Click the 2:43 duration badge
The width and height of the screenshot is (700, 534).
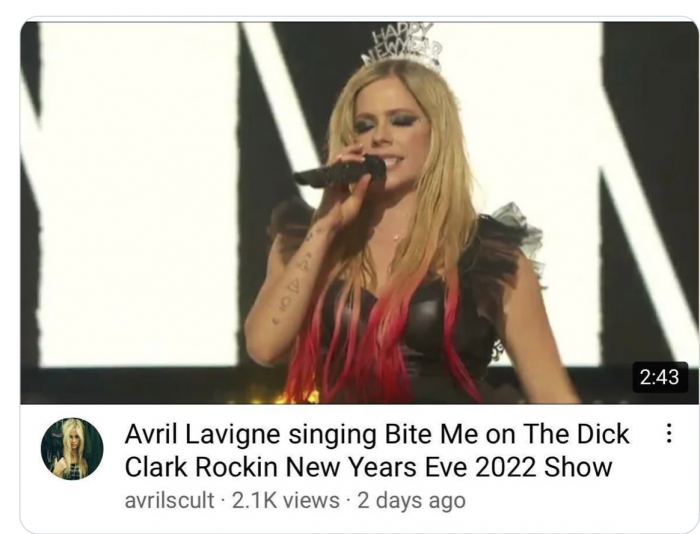click(660, 377)
